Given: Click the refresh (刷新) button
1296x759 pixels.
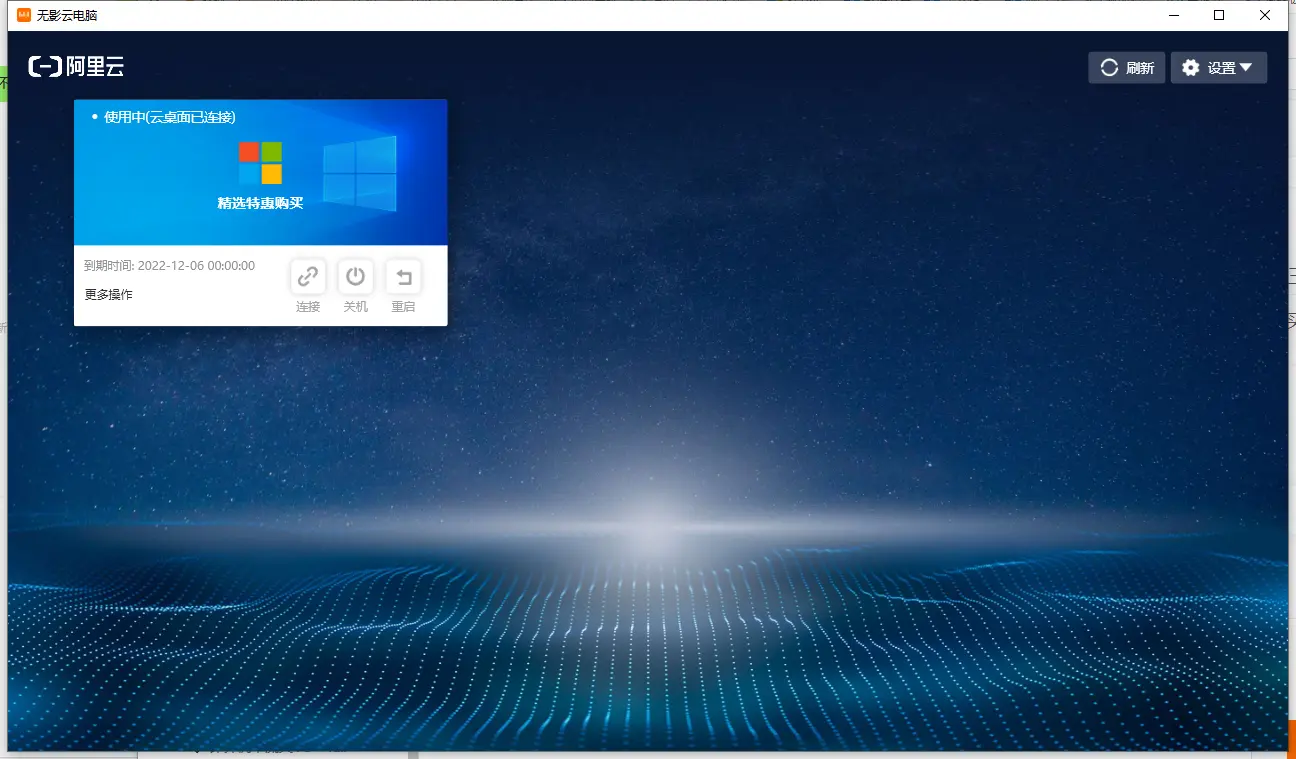Looking at the screenshot, I should click(1127, 68).
